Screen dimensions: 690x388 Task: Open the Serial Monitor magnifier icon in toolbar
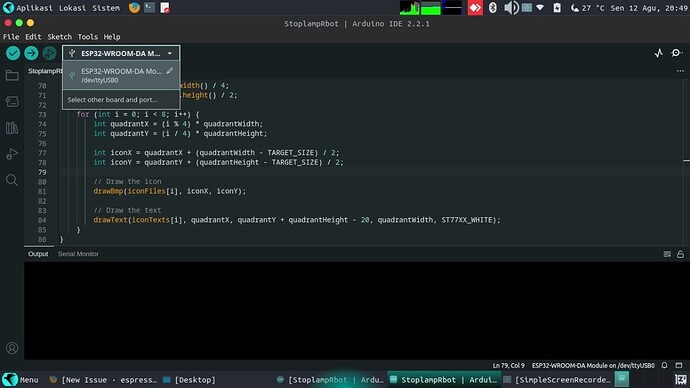[x=676, y=53]
